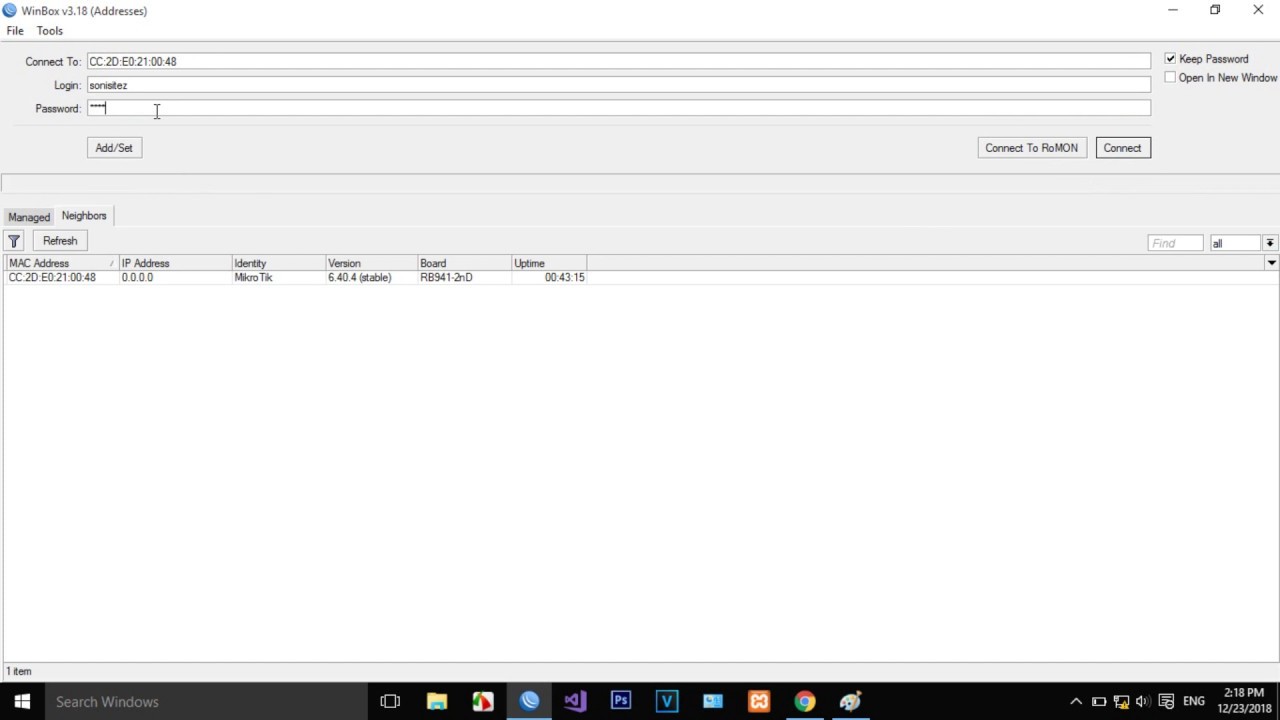The width and height of the screenshot is (1280, 720).
Task: Select the Neighbors tab
Action: point(84,216)
